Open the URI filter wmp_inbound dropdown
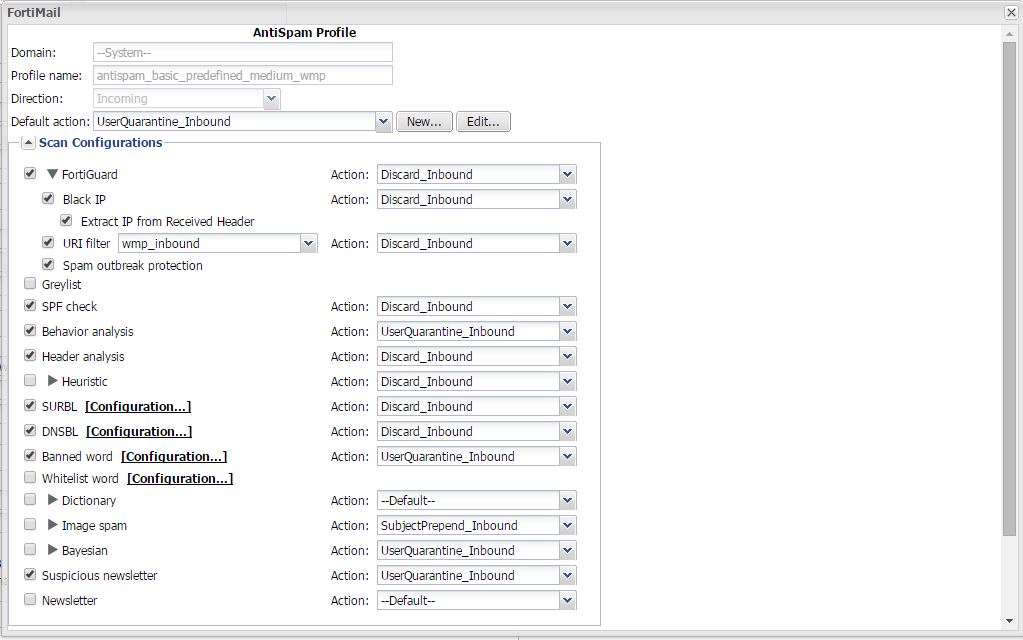The width and height of the screenshot is (1023, 640). (x=309, y=243)
